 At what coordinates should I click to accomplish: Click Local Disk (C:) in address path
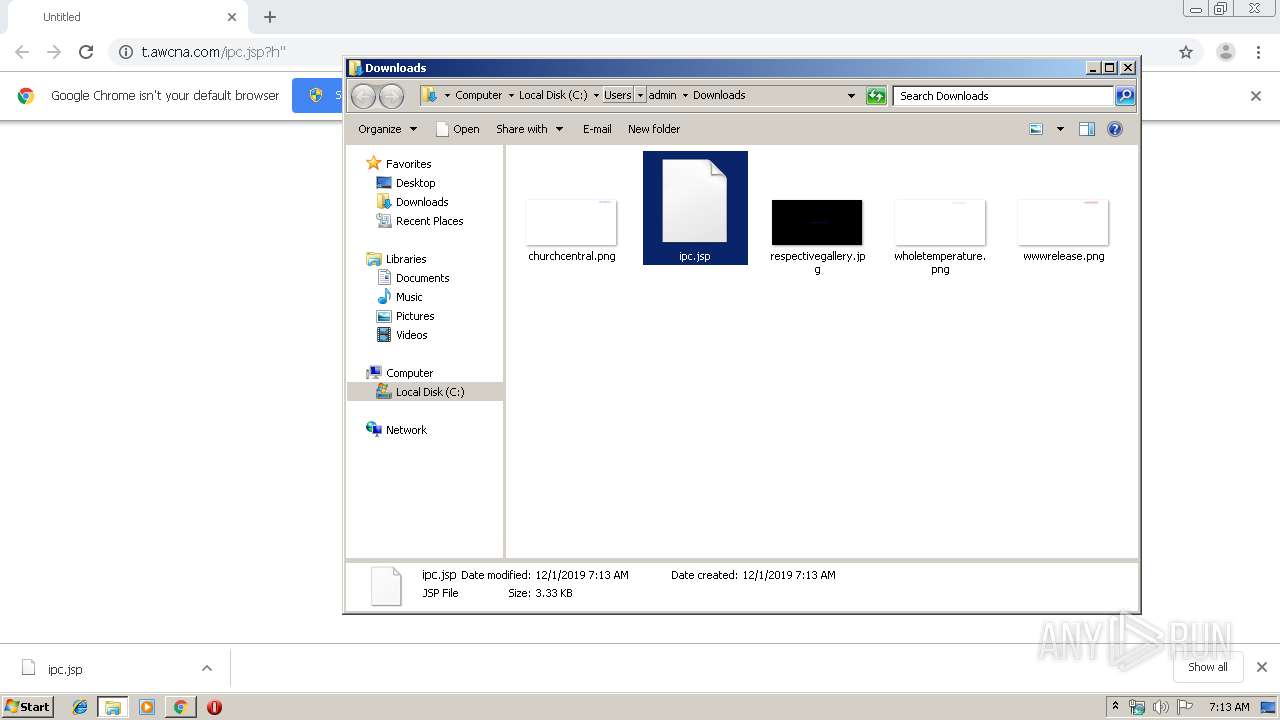[553, 96]
